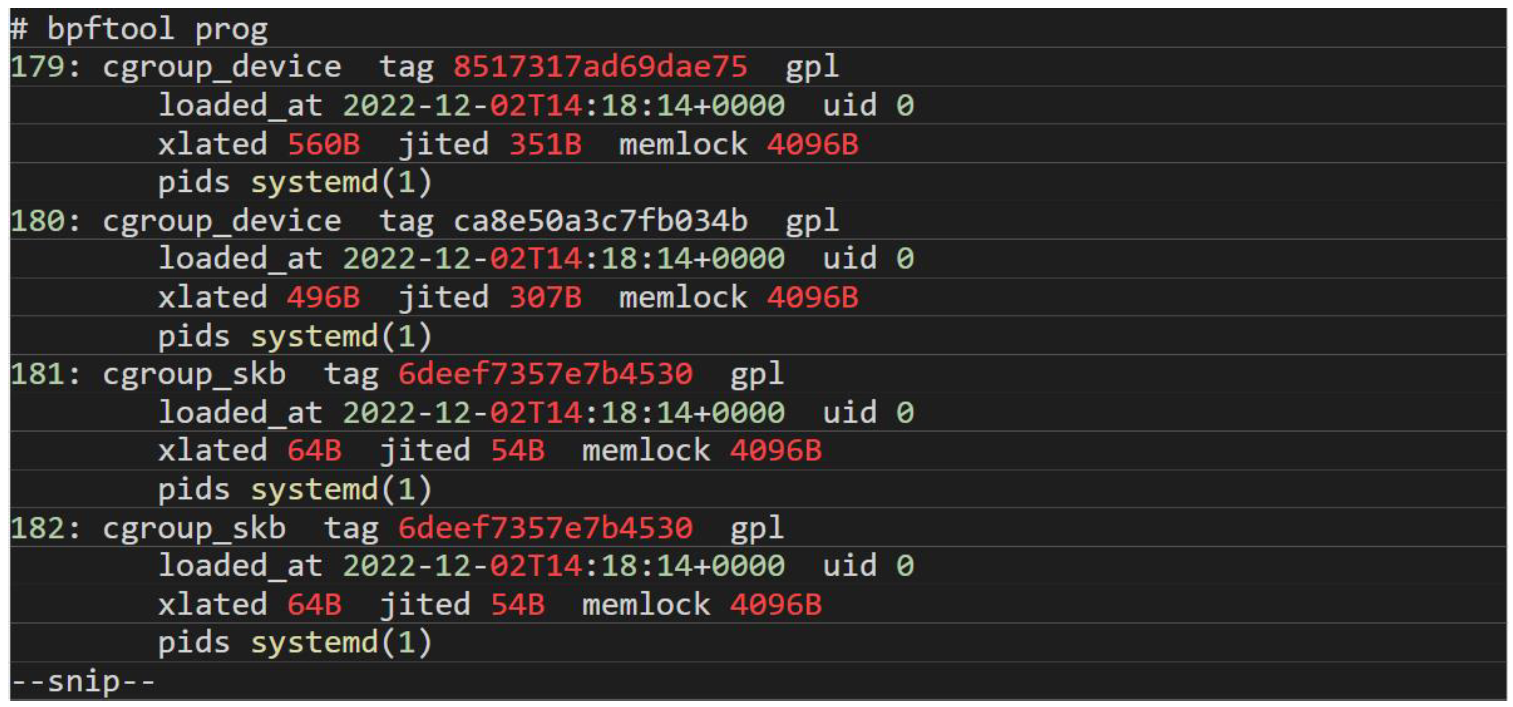The width and height of the screenshot is (1513, 707).
Task: Click loaded_at timestamp under program 179
Action: click(x=564, y=106)
